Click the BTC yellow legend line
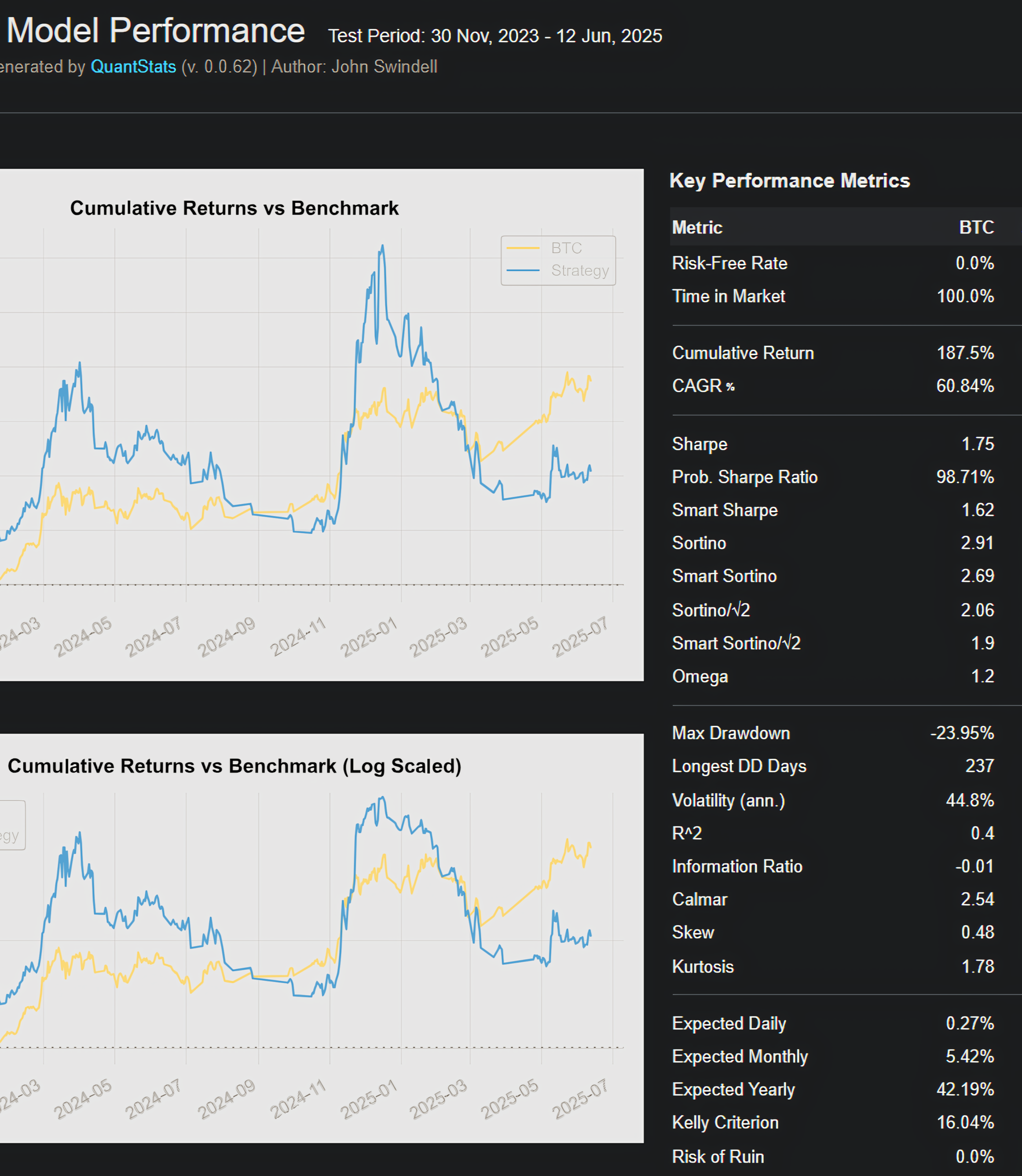This screenshot has width=1022, height=1176. (x=523, y=248)
